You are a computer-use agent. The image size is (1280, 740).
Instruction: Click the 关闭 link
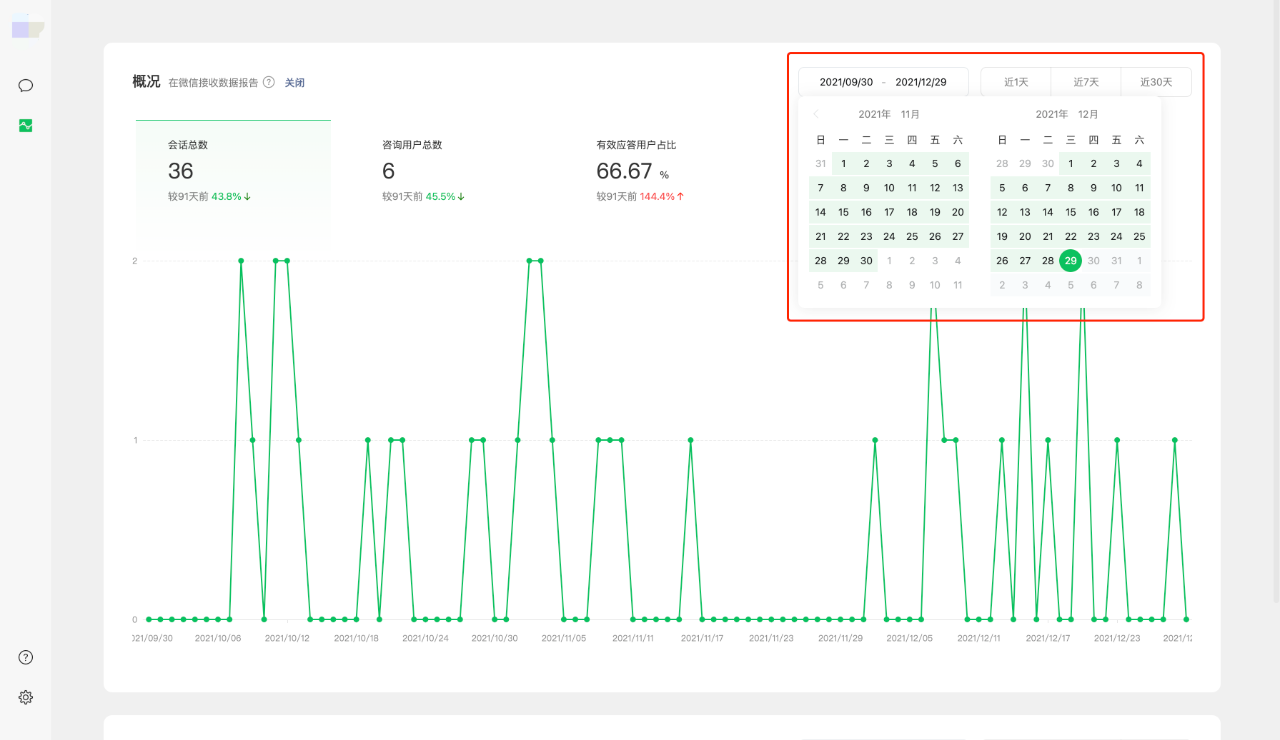[x=295, y=83]
